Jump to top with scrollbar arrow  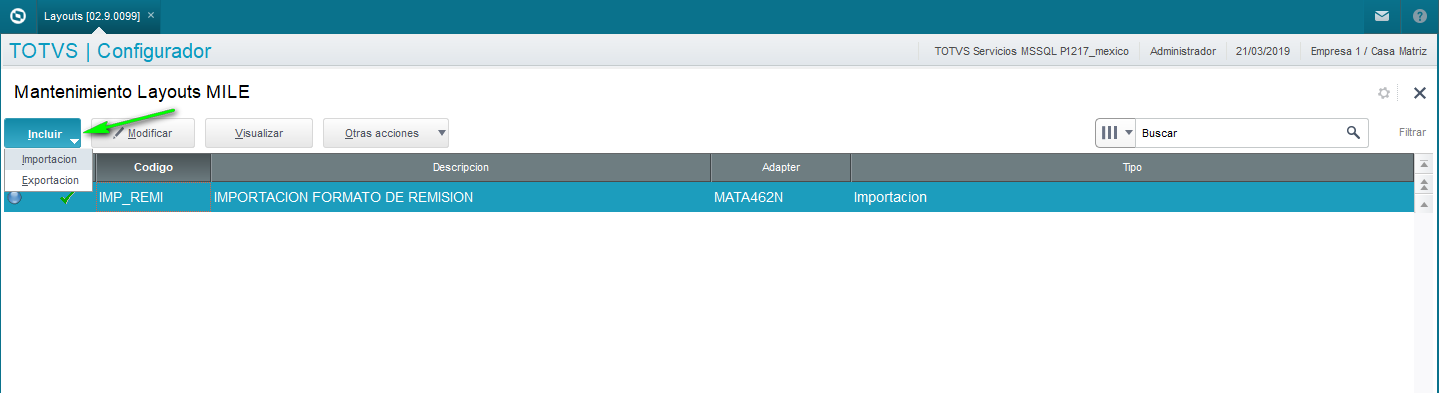point(1424,164)
